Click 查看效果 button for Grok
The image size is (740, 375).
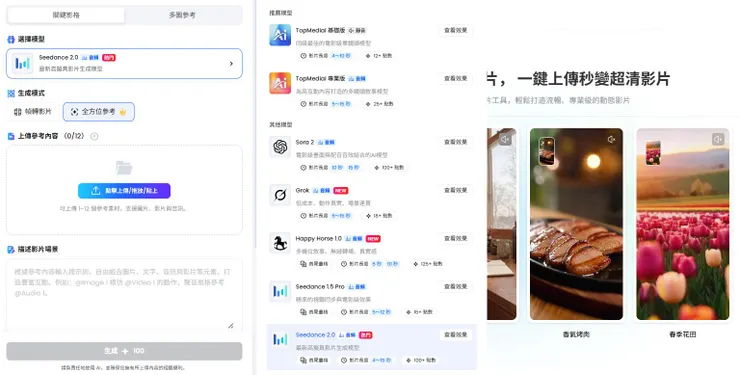[455, 190]
